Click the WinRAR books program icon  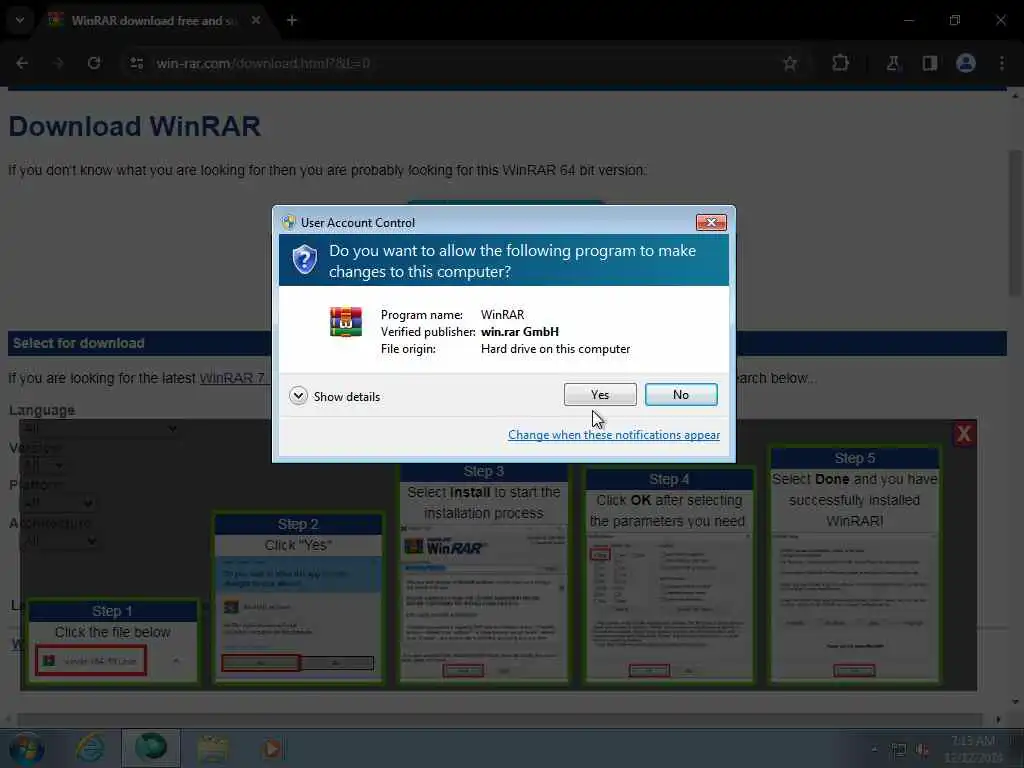(x=345, y=322)
